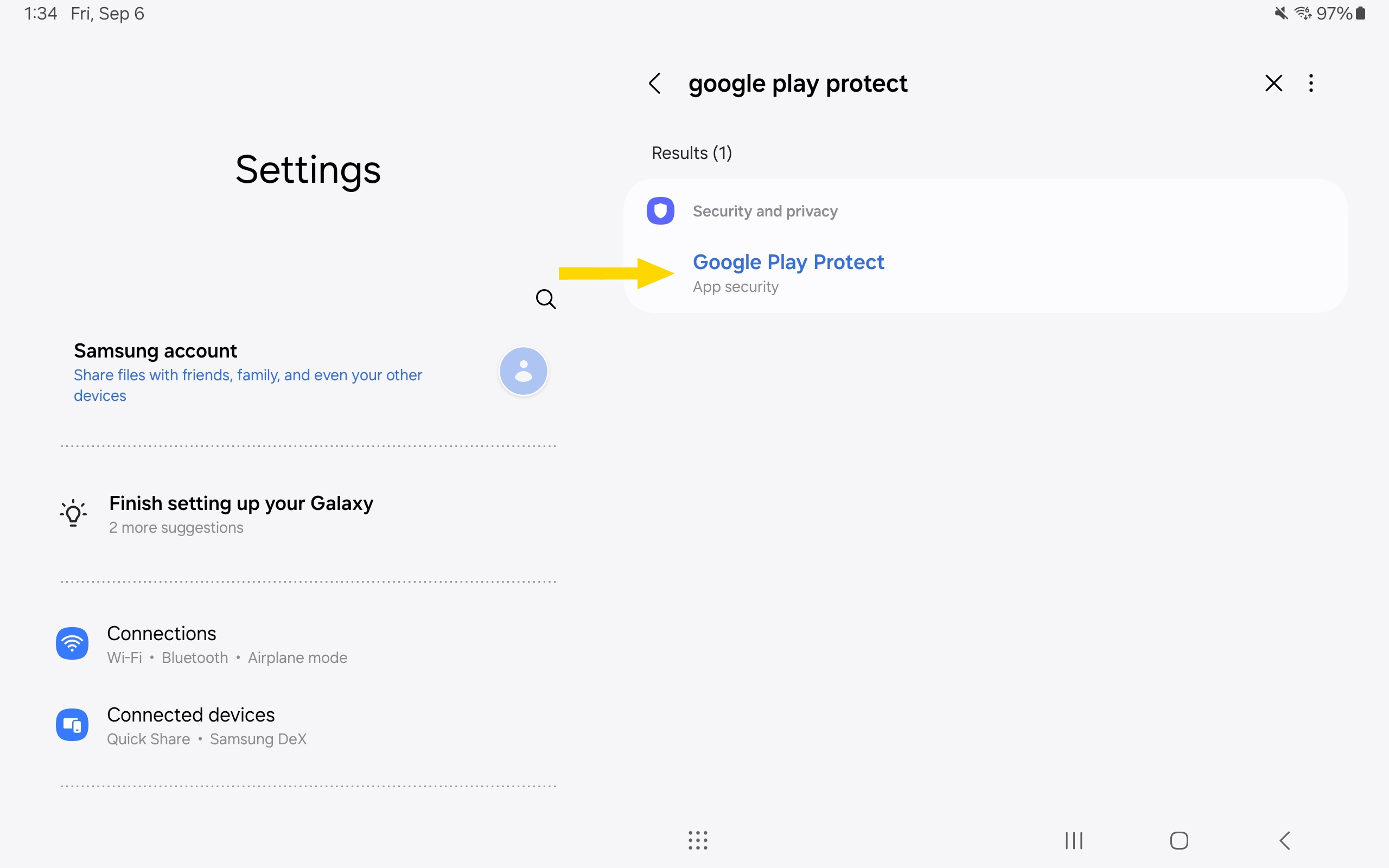The width and height of the screenshot is (1389, 868).
Task: Clear the search text with X icon
Action: (1273, 84)
